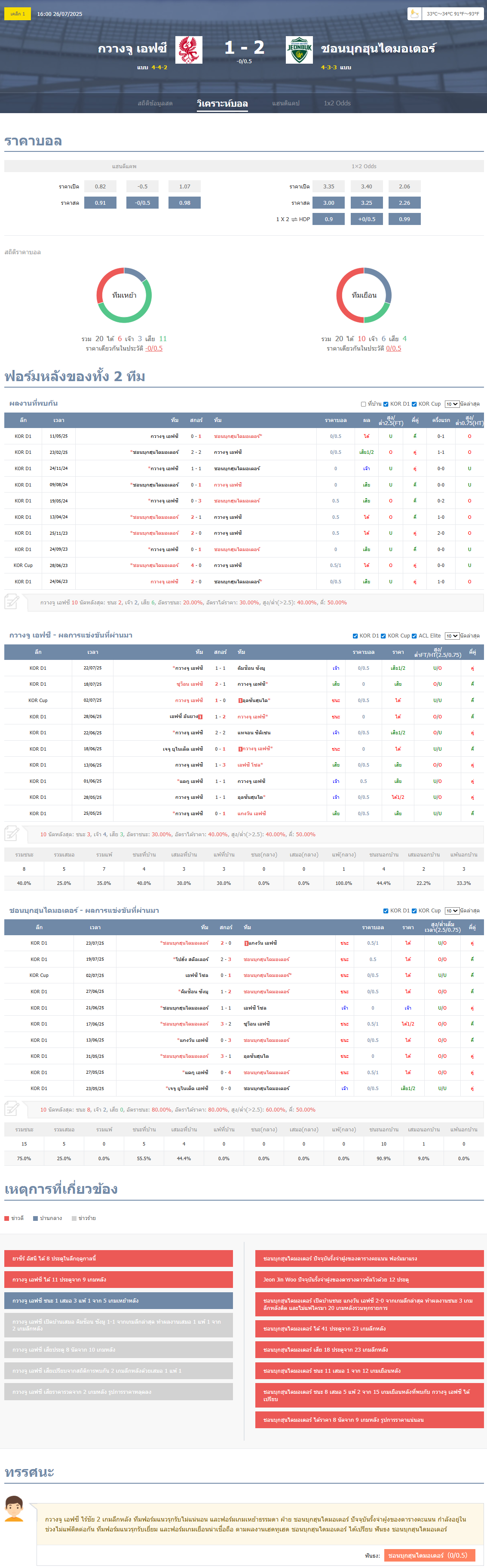The height and width of the screenshot is (1568, 487).
Task: Uncheck ACL Elite in Gwangju past results filter
Action: pos(414,636)
